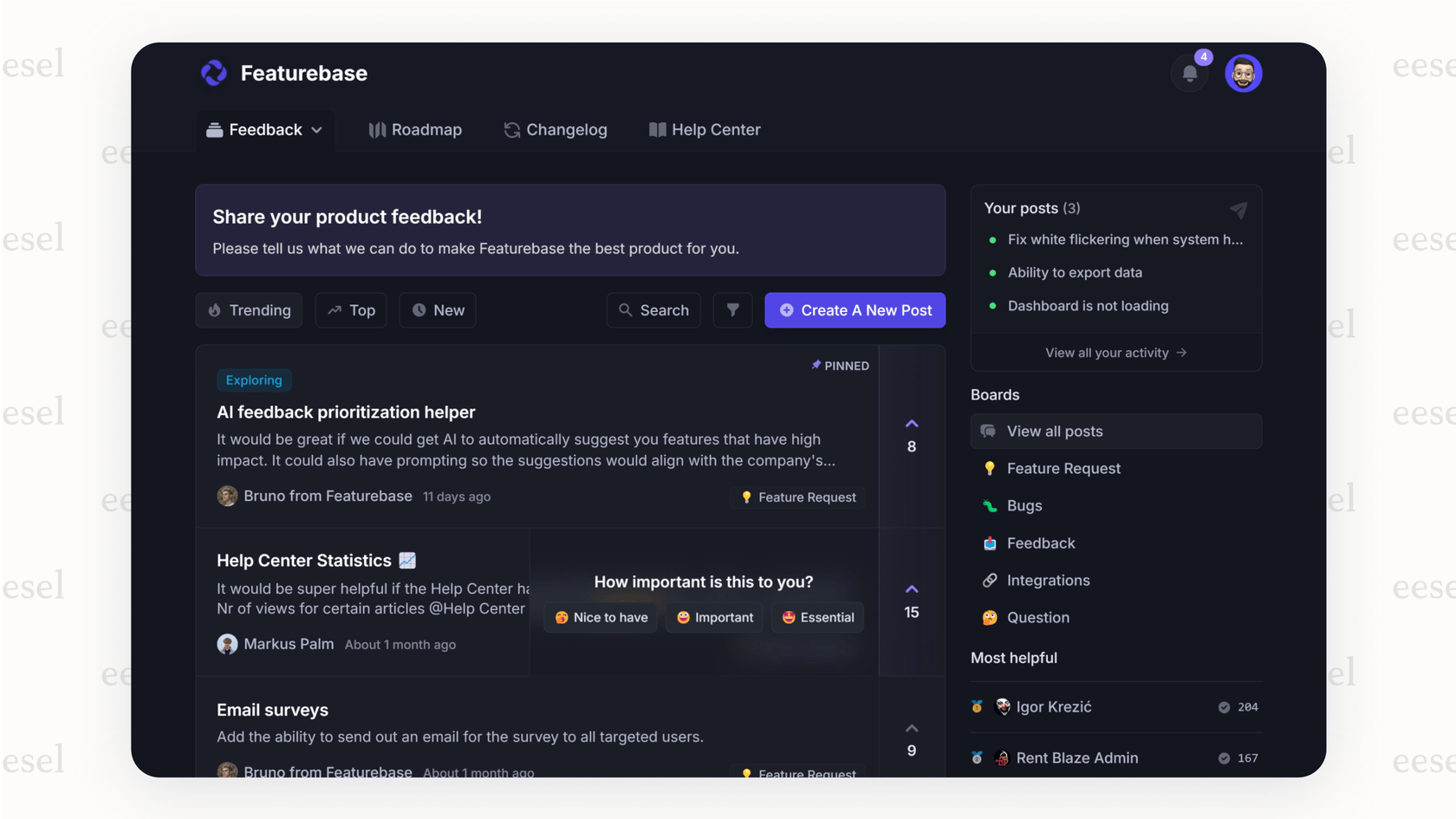Image resolution: width=1456 pixels, height=819 pixels.
Task: Click the Featurebase logo icon
Action: [213, 73]
